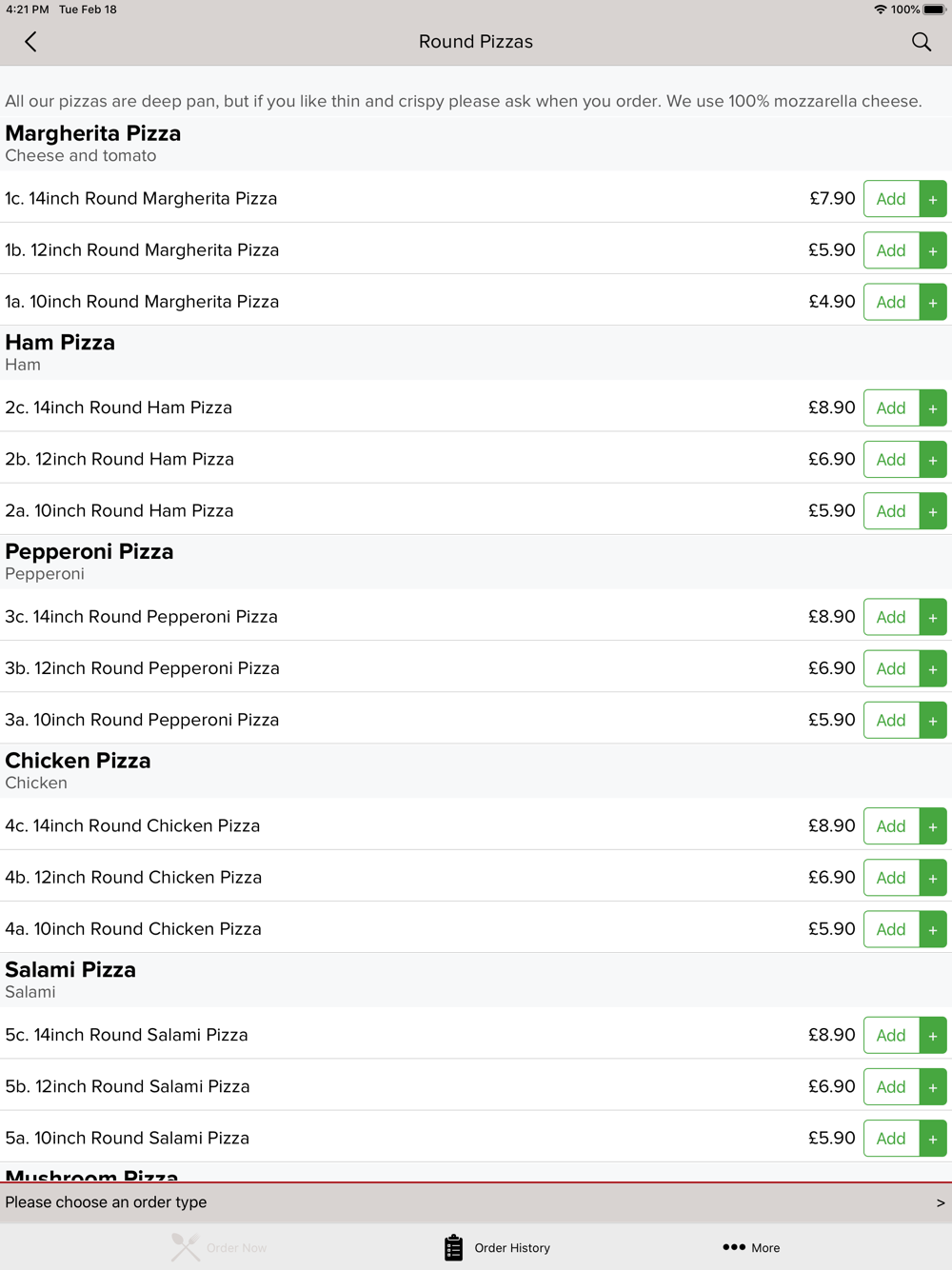Add 12inch Round Margherita Pizza
This screenshot has height=1270, width=952.
click(x=891, y=250)
